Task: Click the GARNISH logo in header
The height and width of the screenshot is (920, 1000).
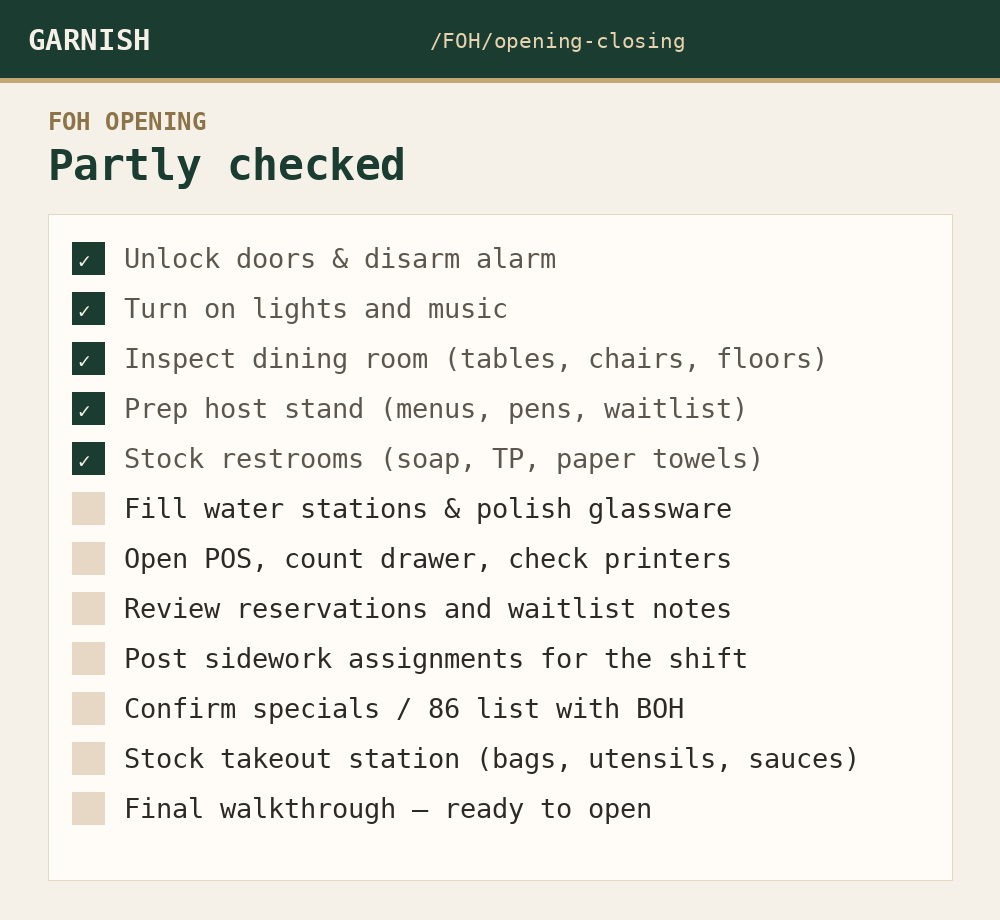Action: 89,40
